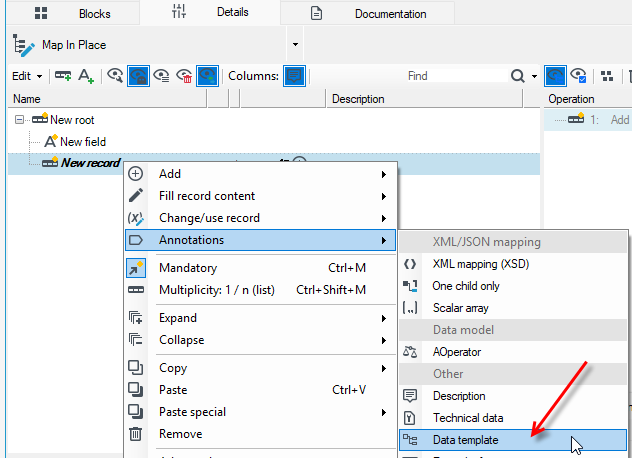The width and height of the screenshot is (632, 458).
Task: Toggle the Mandatory option
Action: (260, 268)
